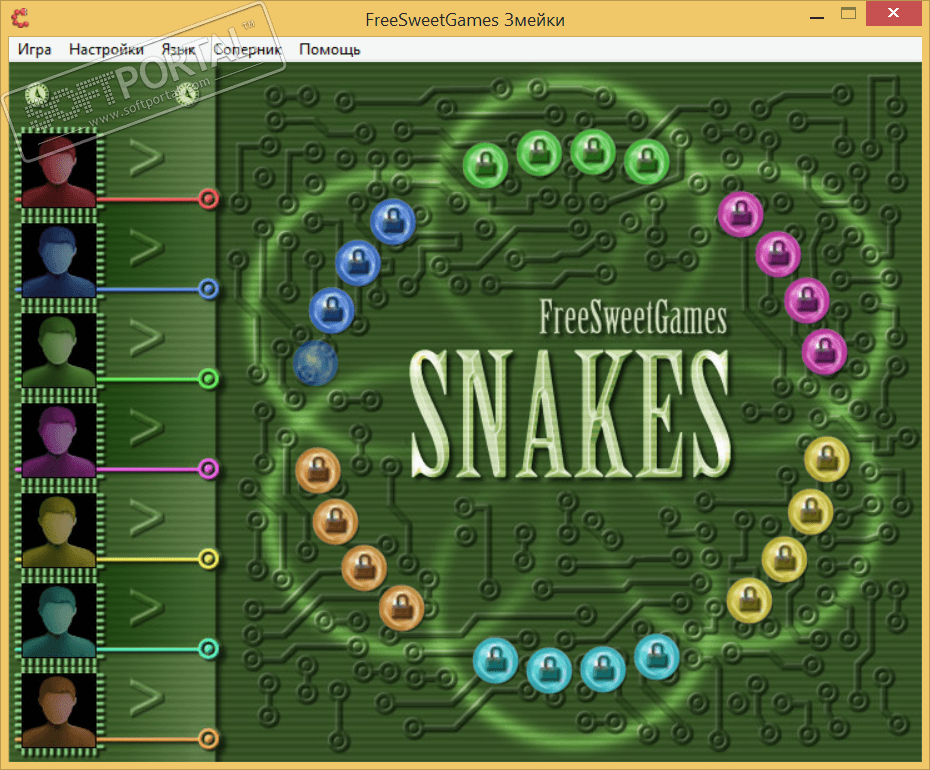Open the Соперник menu
The height and width of the screenshot is (770, 930).
coord(247,49)
